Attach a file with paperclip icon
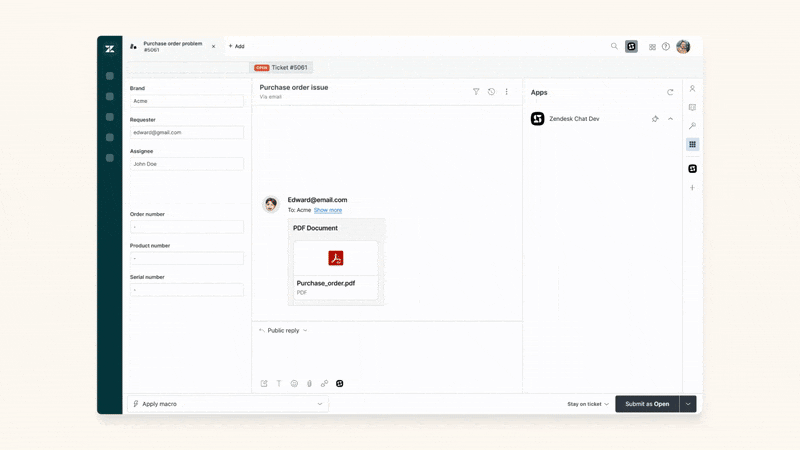This screenshot has width=800, height=450. point(309,384)
